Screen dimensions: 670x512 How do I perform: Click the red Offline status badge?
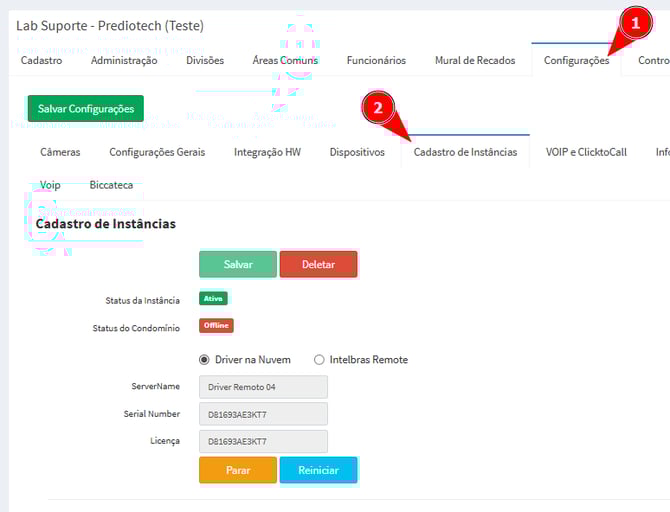[216, 326]
